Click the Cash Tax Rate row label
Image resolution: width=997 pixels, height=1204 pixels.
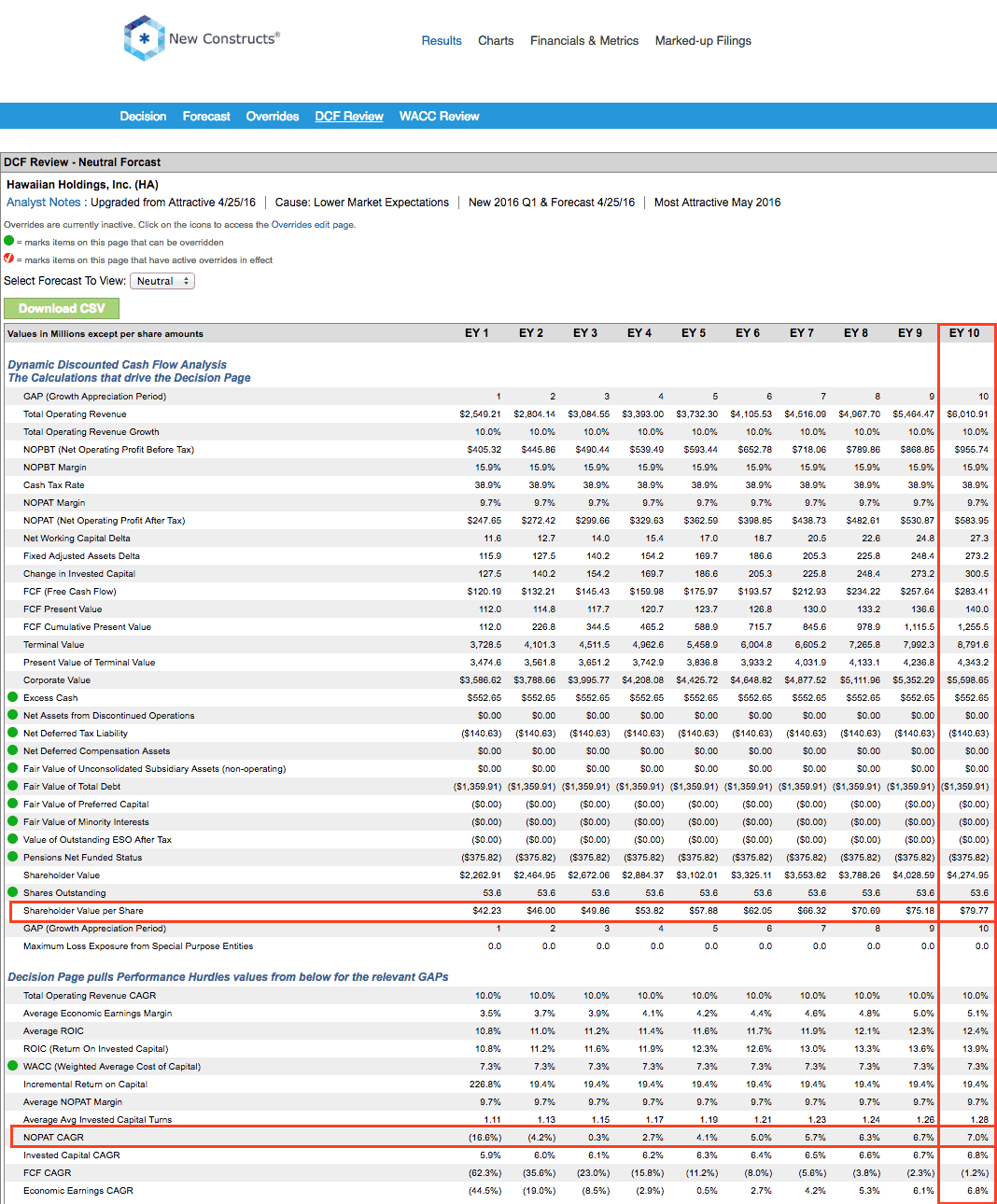tap(54, 484)
